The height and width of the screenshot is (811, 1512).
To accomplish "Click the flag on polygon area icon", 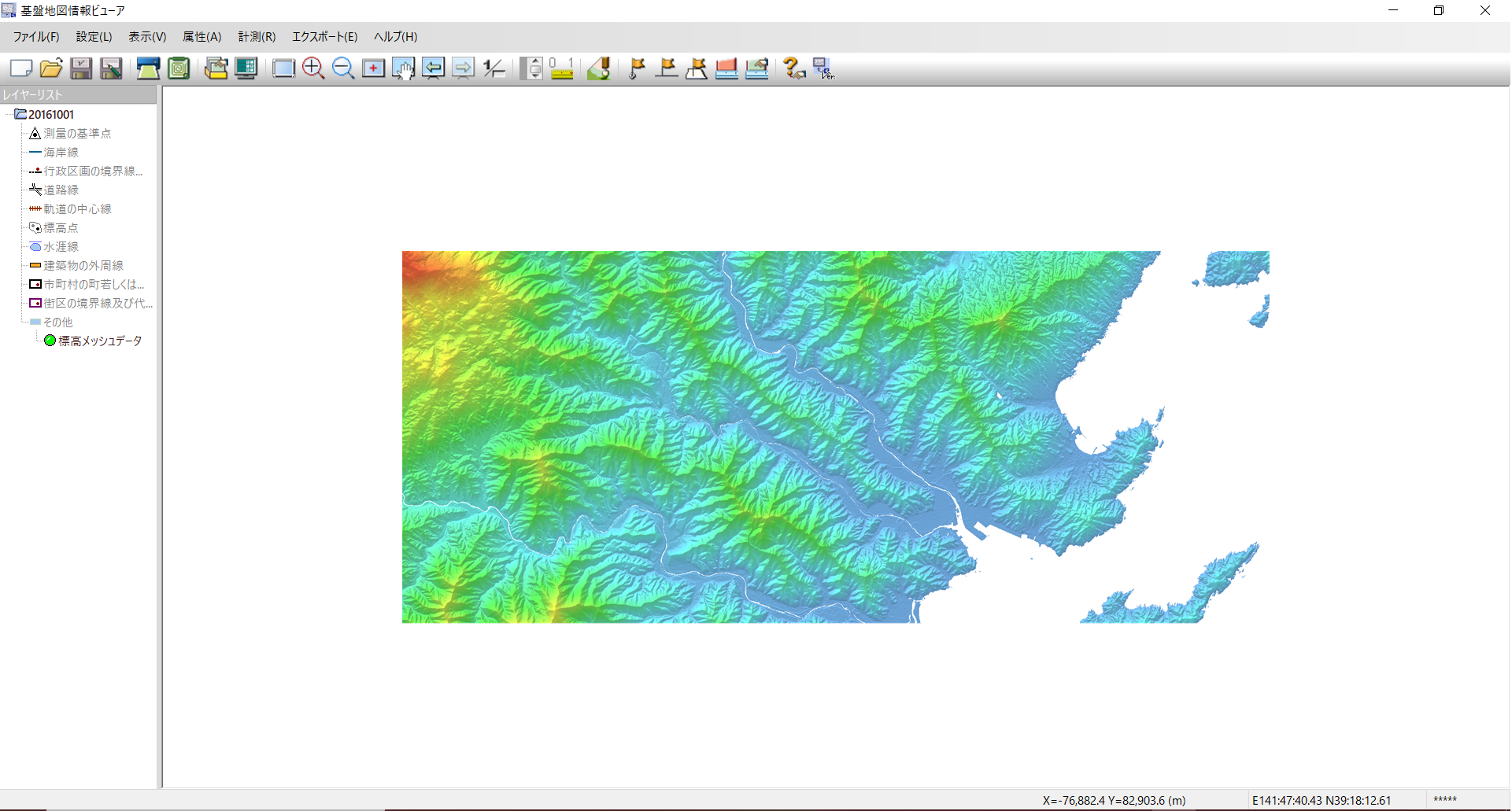I will (697, 68).
